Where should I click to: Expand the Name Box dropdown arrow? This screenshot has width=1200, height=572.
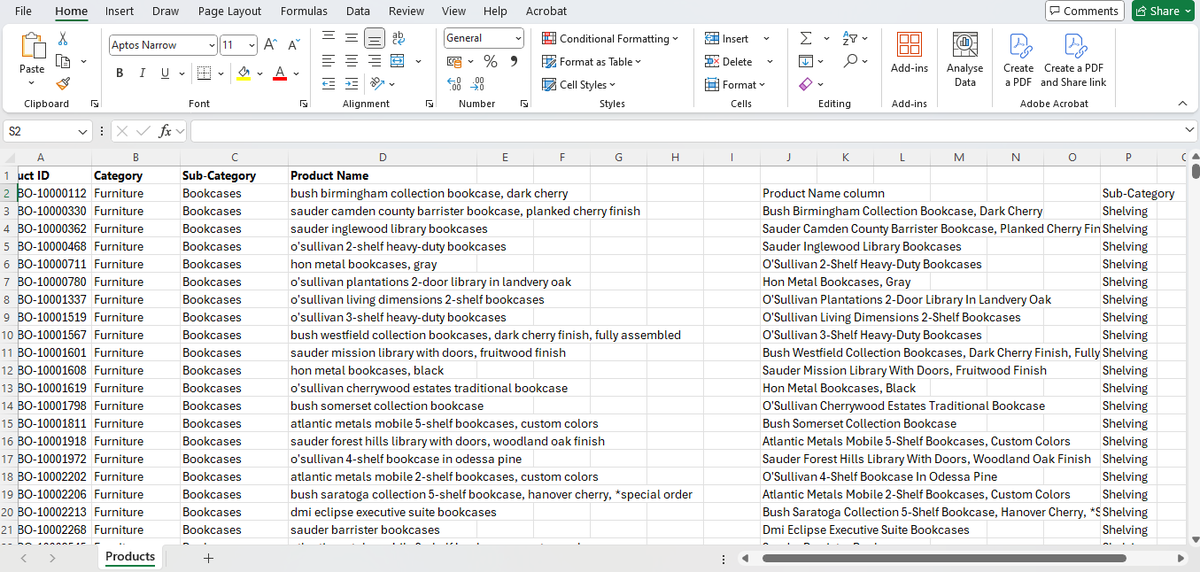point(84,131)
